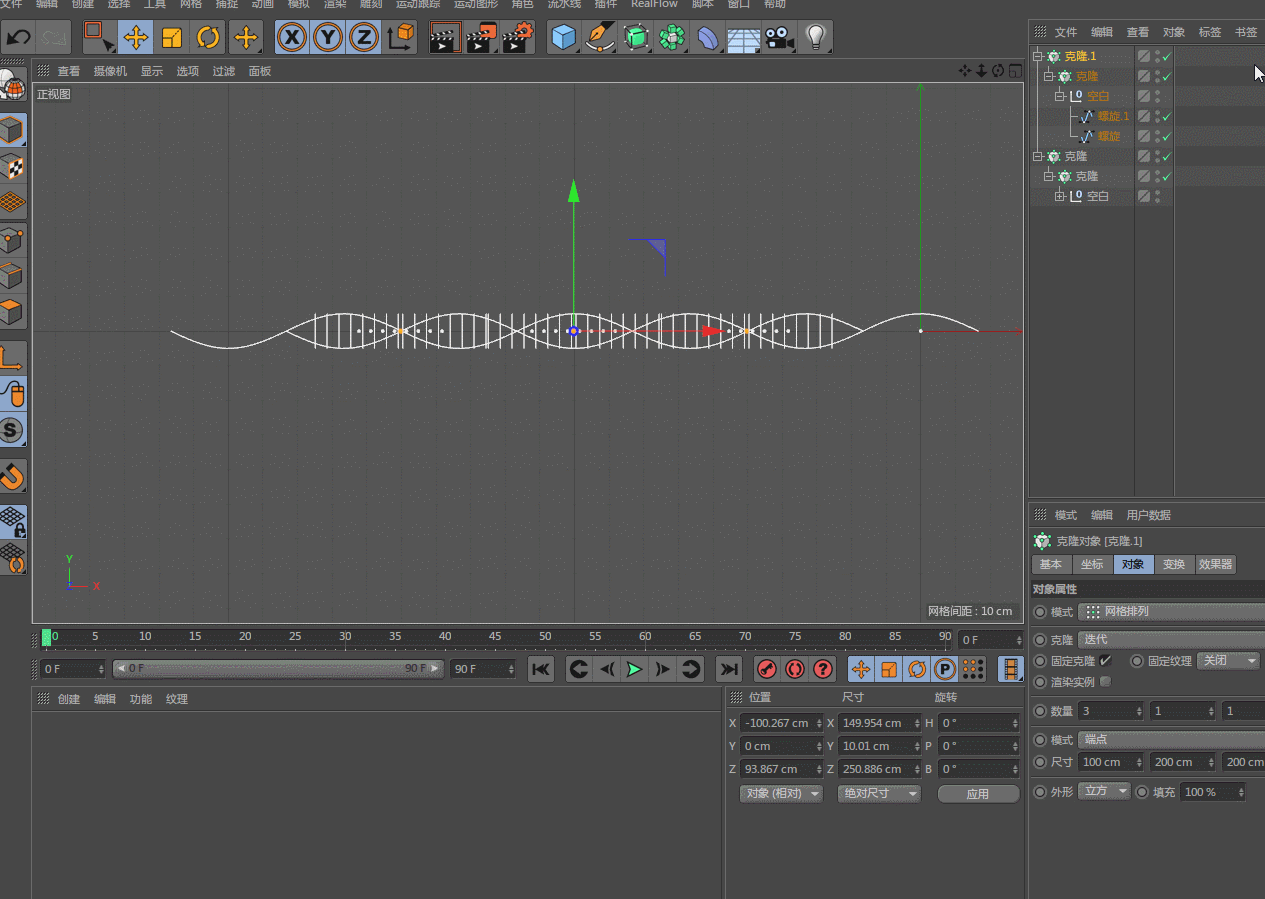Select the Rotate tool in top toolbar
1265x899 pixels.
(208, 38)
